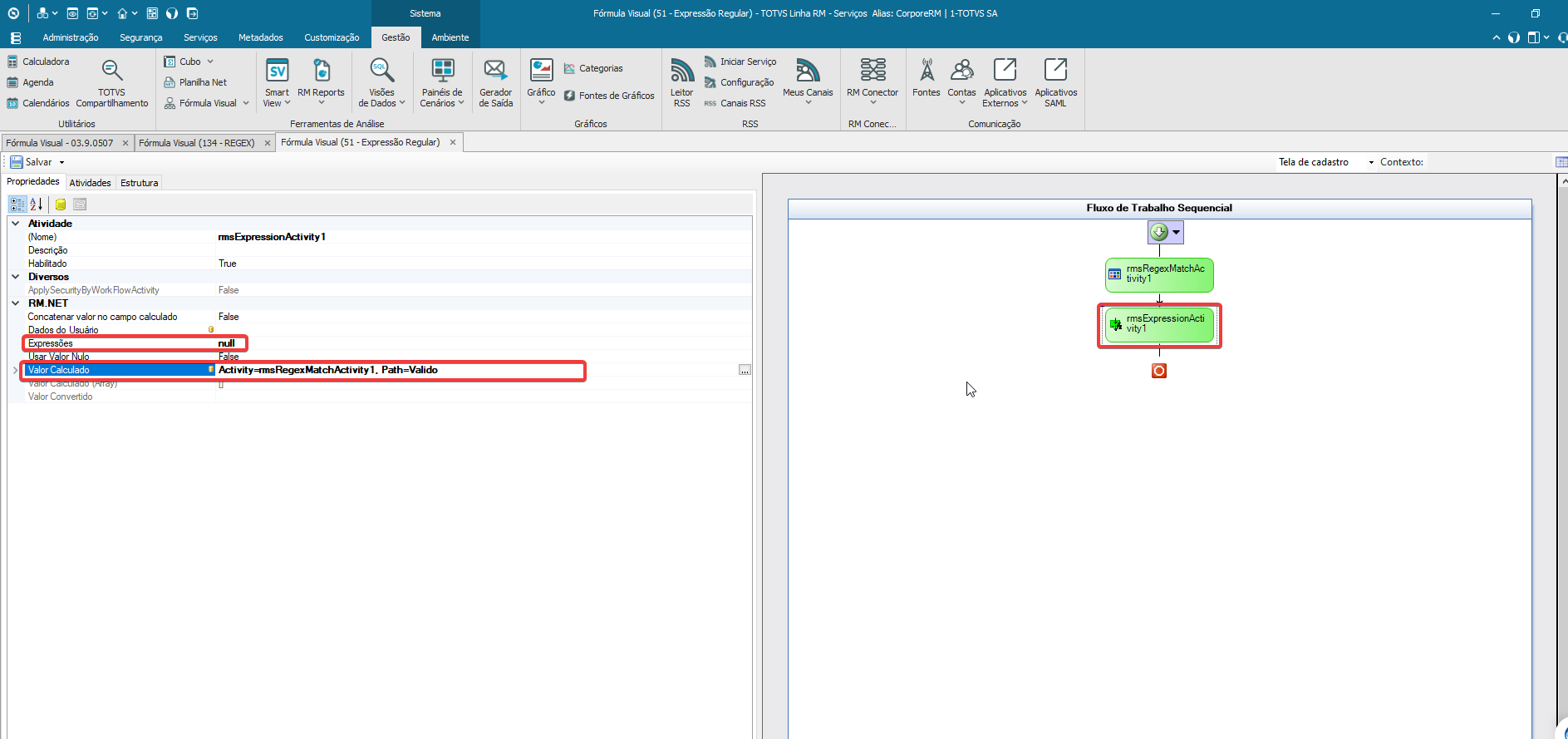Click ellipsis button for Valor Calculado

(x=745, y=370)
